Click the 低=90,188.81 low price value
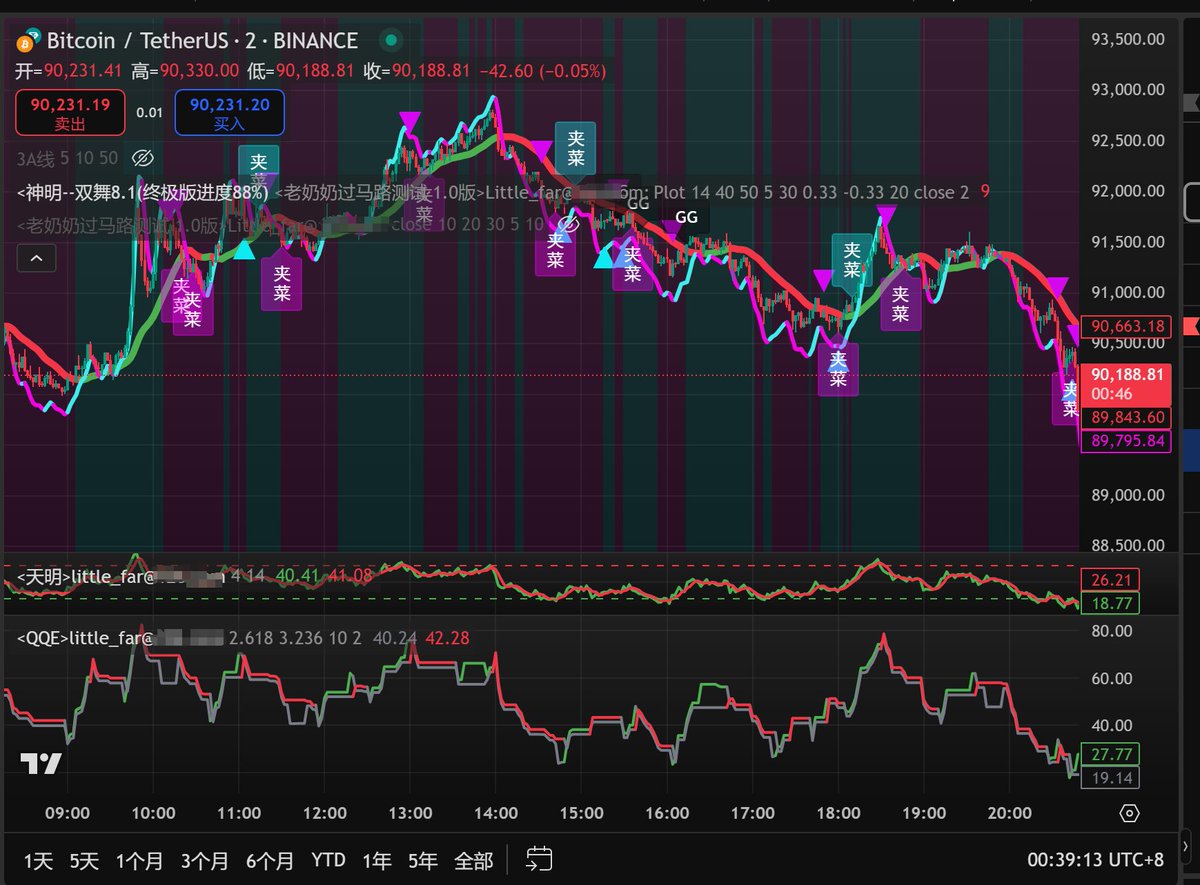The height and width of the screenshot is (885, 1200). (302, 71)
